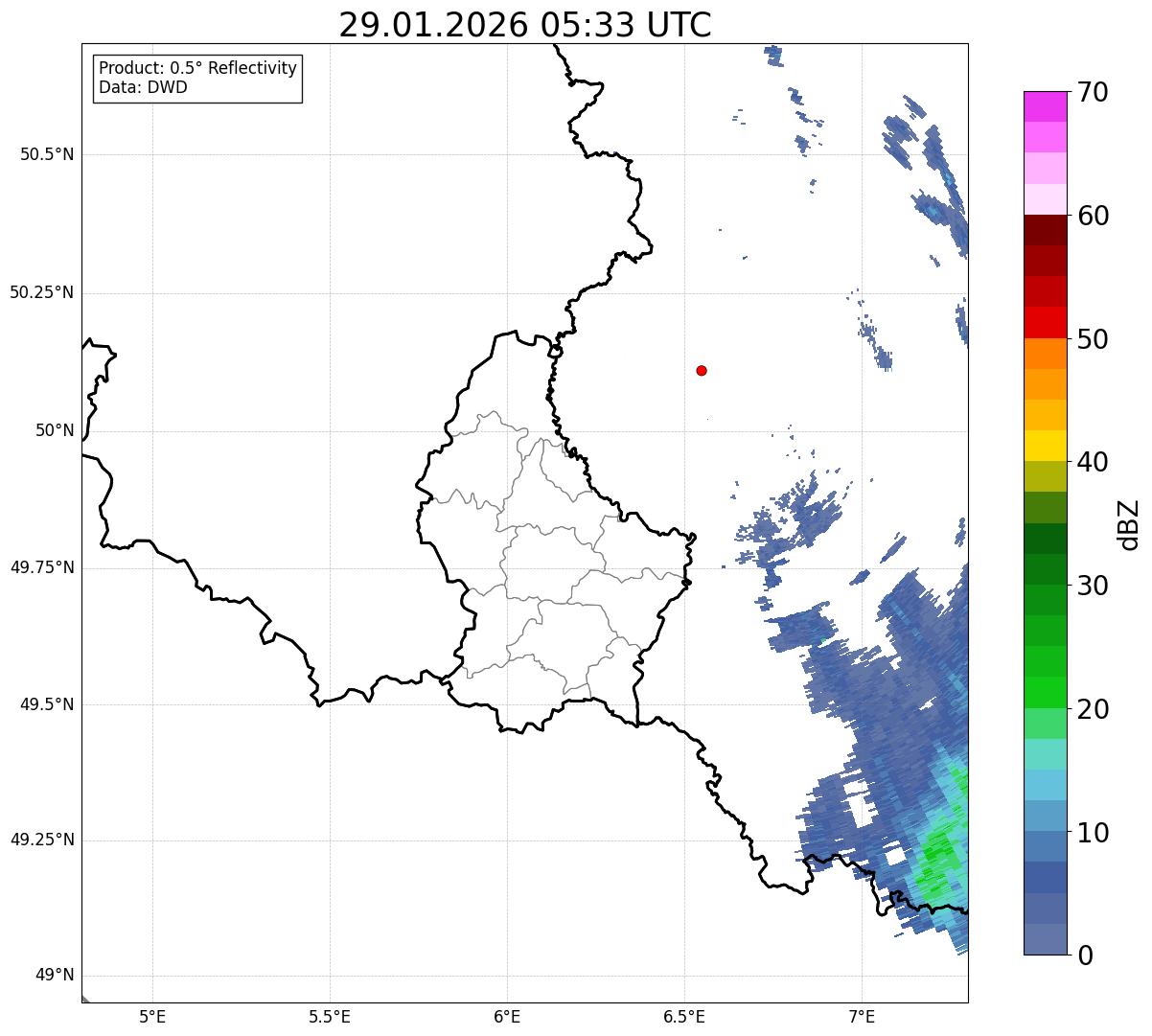This screenshot has height=1036, width=1152.
Task: Click latitude label 50.25°N
Action: point(42,292)
